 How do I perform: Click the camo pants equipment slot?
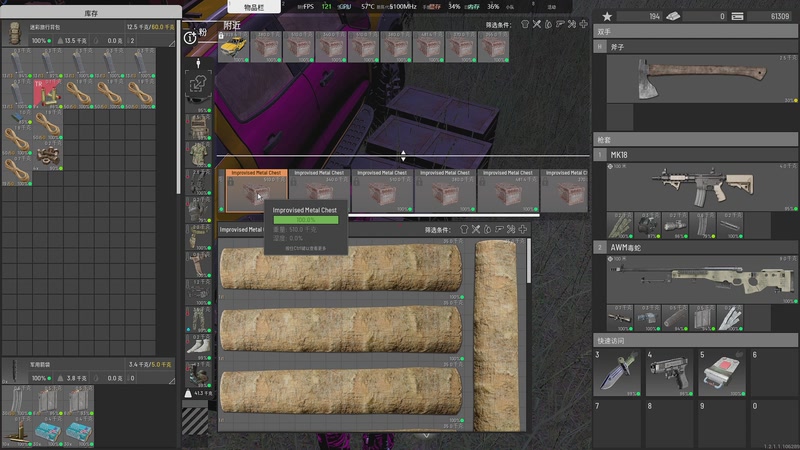198,319
